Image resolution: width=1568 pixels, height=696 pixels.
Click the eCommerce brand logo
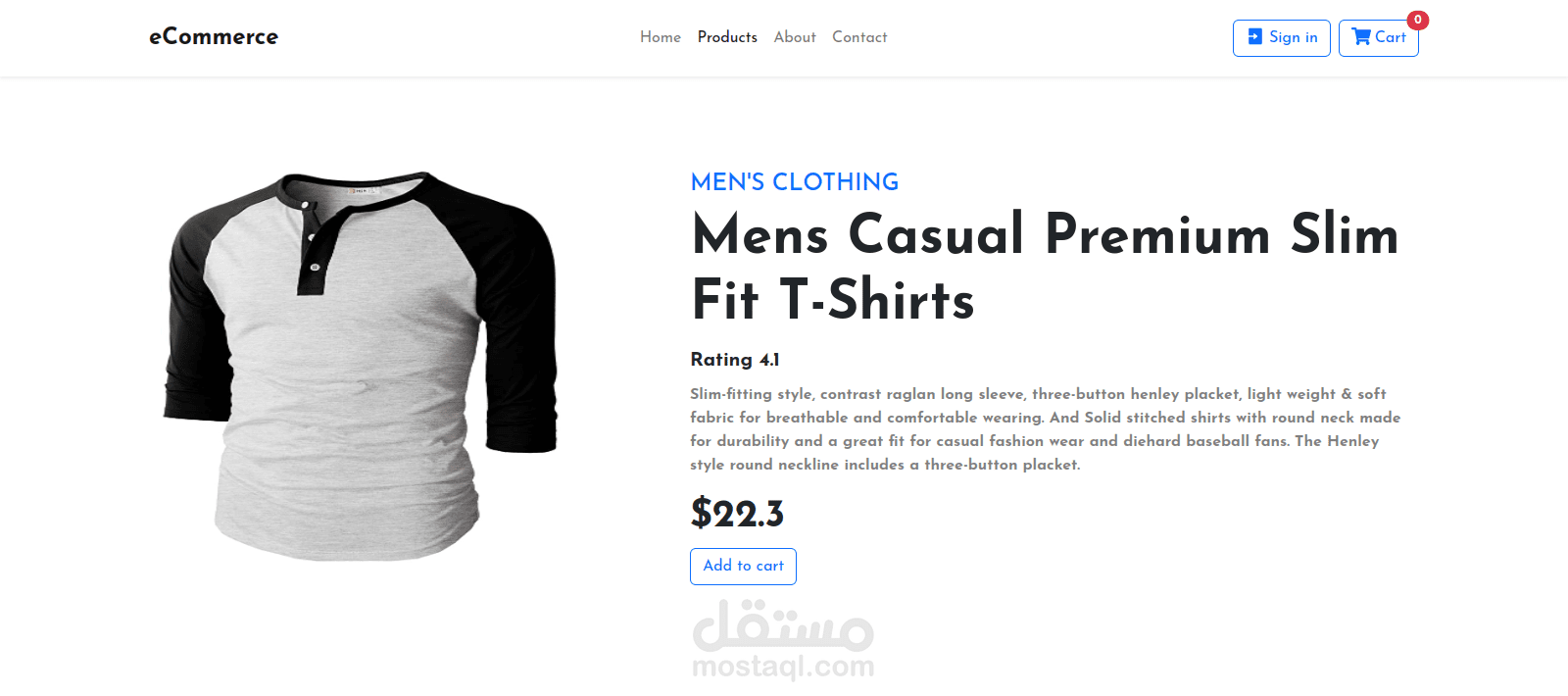(214, 37)
